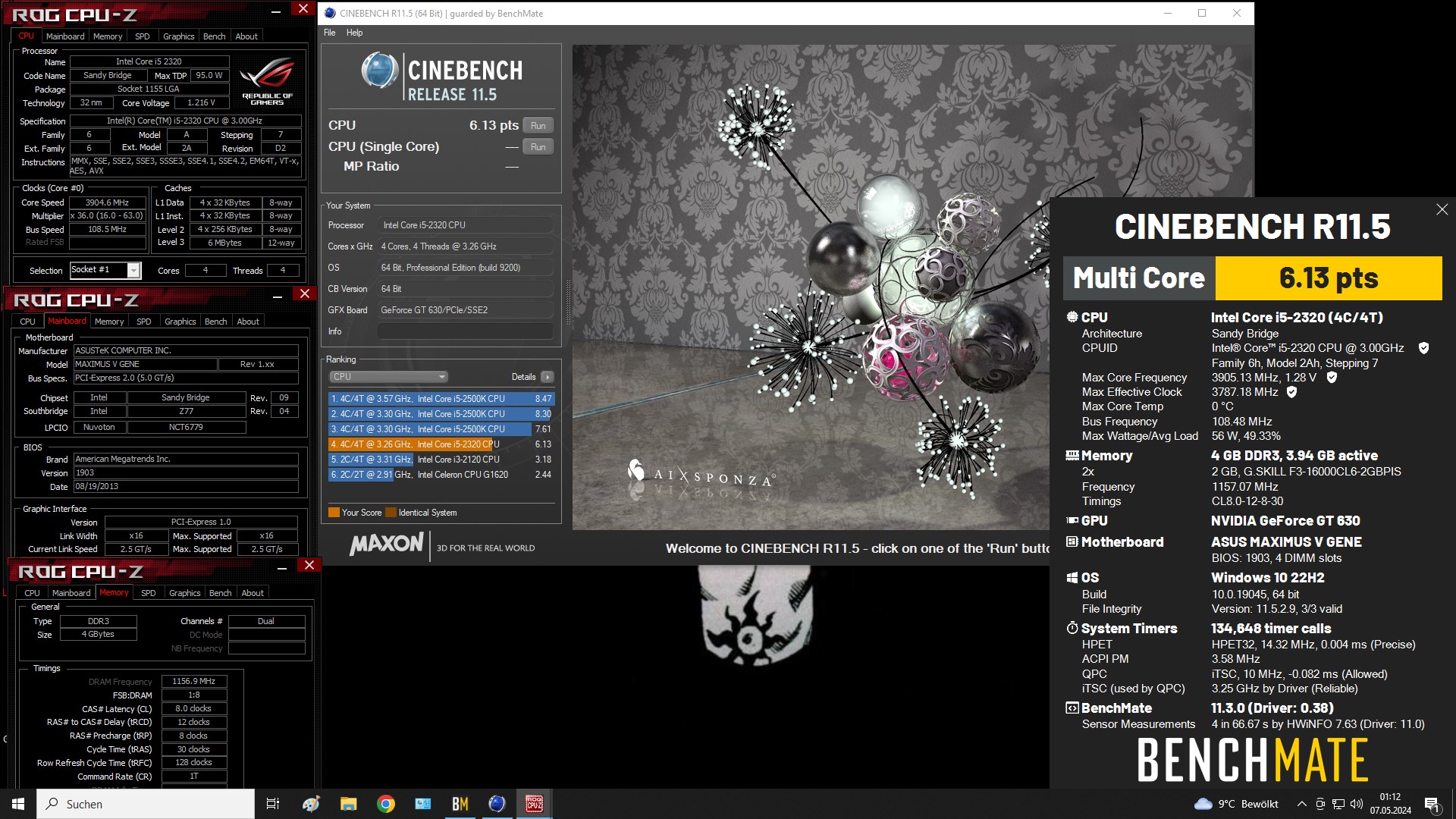Viewport: 1456px width, 819px height.
Task: Close the BenchMate result overlay
Action: [1442, 209]
